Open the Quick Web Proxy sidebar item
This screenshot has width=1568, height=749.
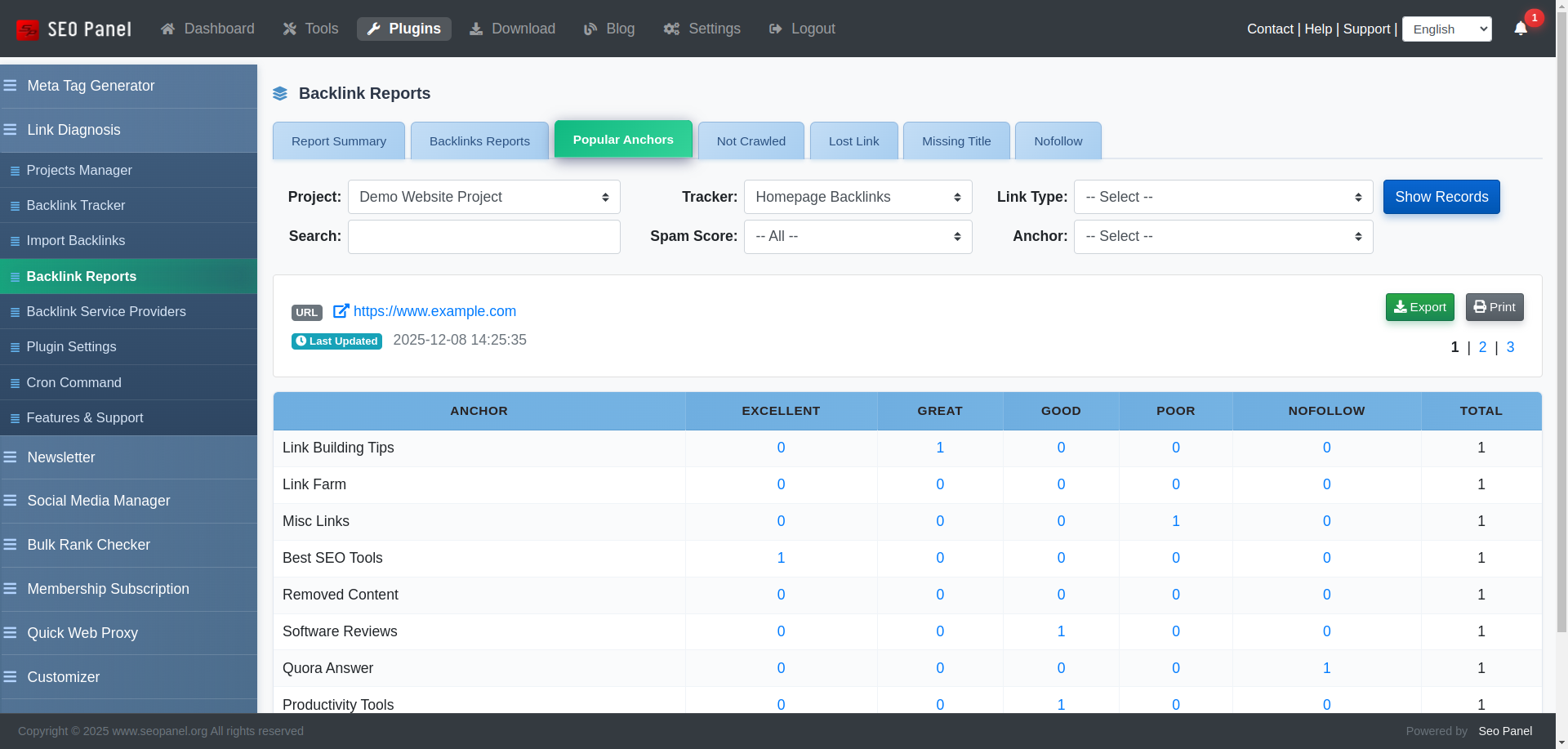(x=82, y=633)
